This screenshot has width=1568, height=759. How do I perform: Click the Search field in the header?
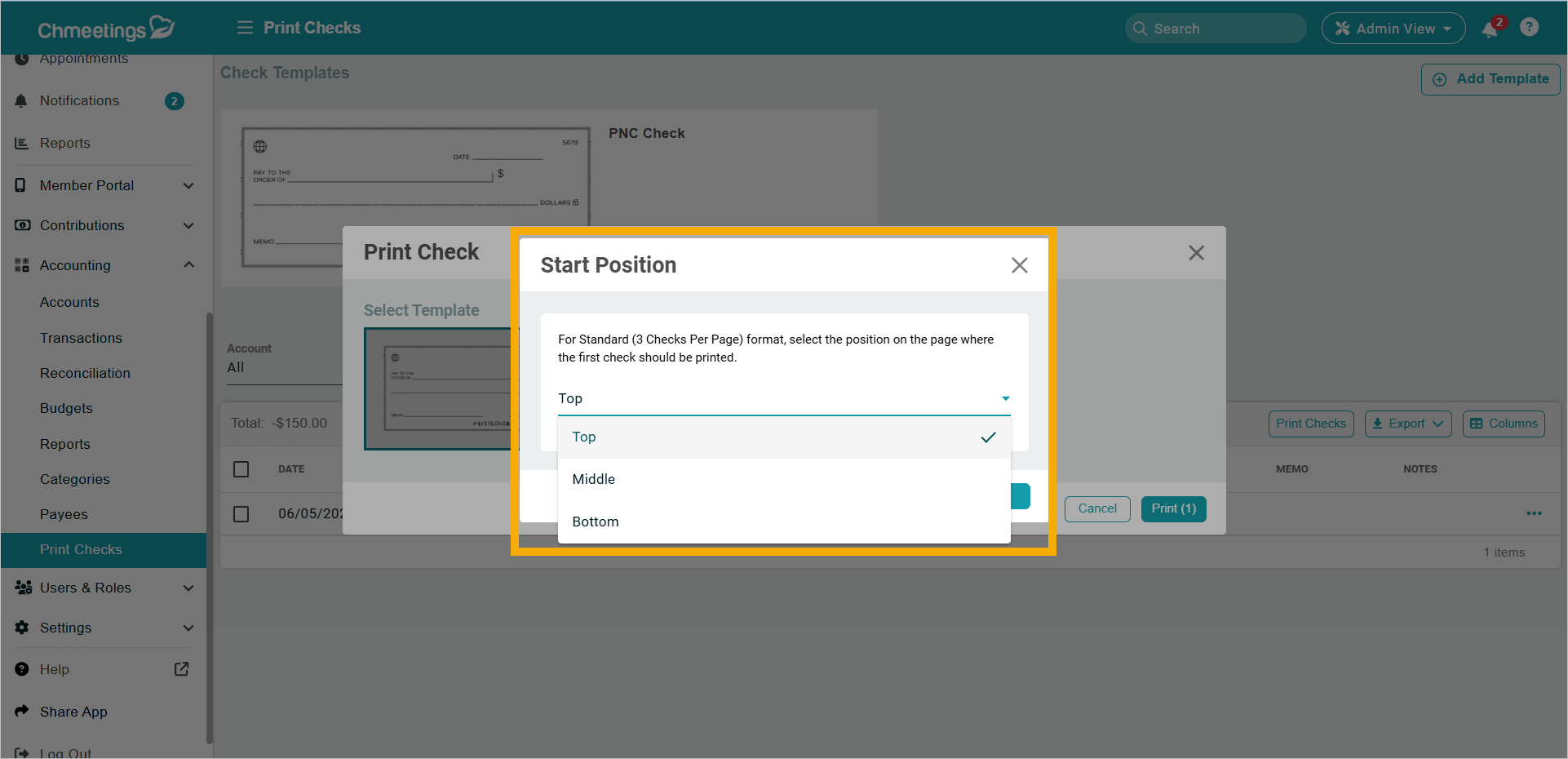point(1216,29)
